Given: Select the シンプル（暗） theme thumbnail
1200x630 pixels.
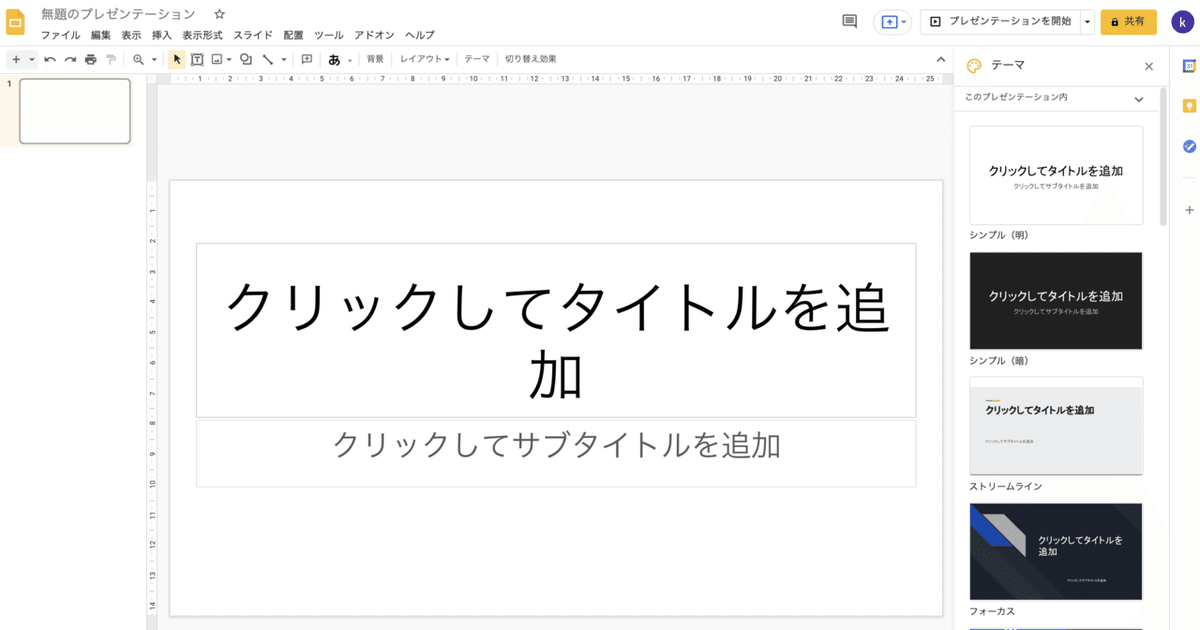Looking at the screenshot, I should (1055, 301).
